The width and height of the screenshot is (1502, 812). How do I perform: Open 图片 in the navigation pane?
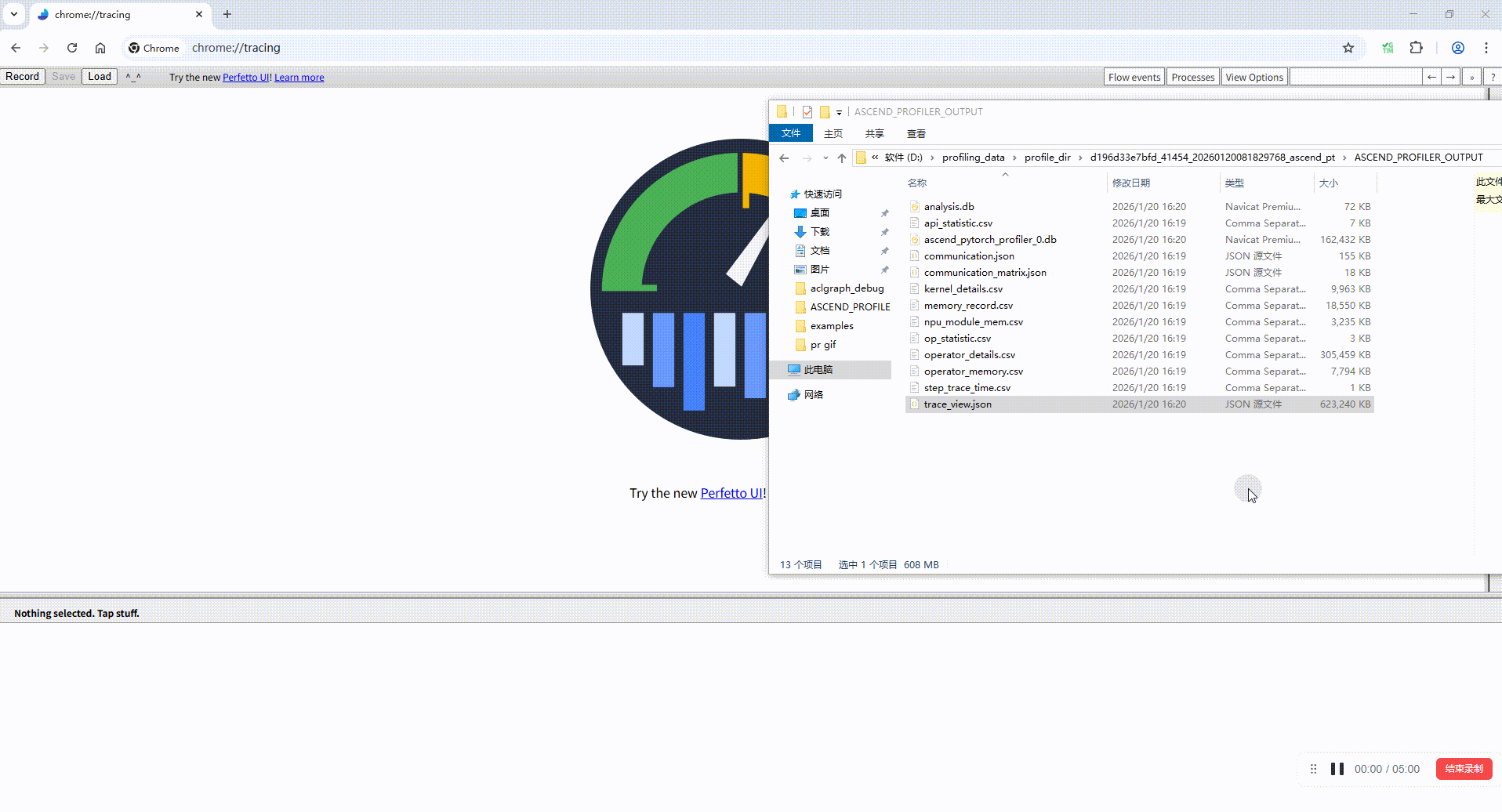point(820,270)
